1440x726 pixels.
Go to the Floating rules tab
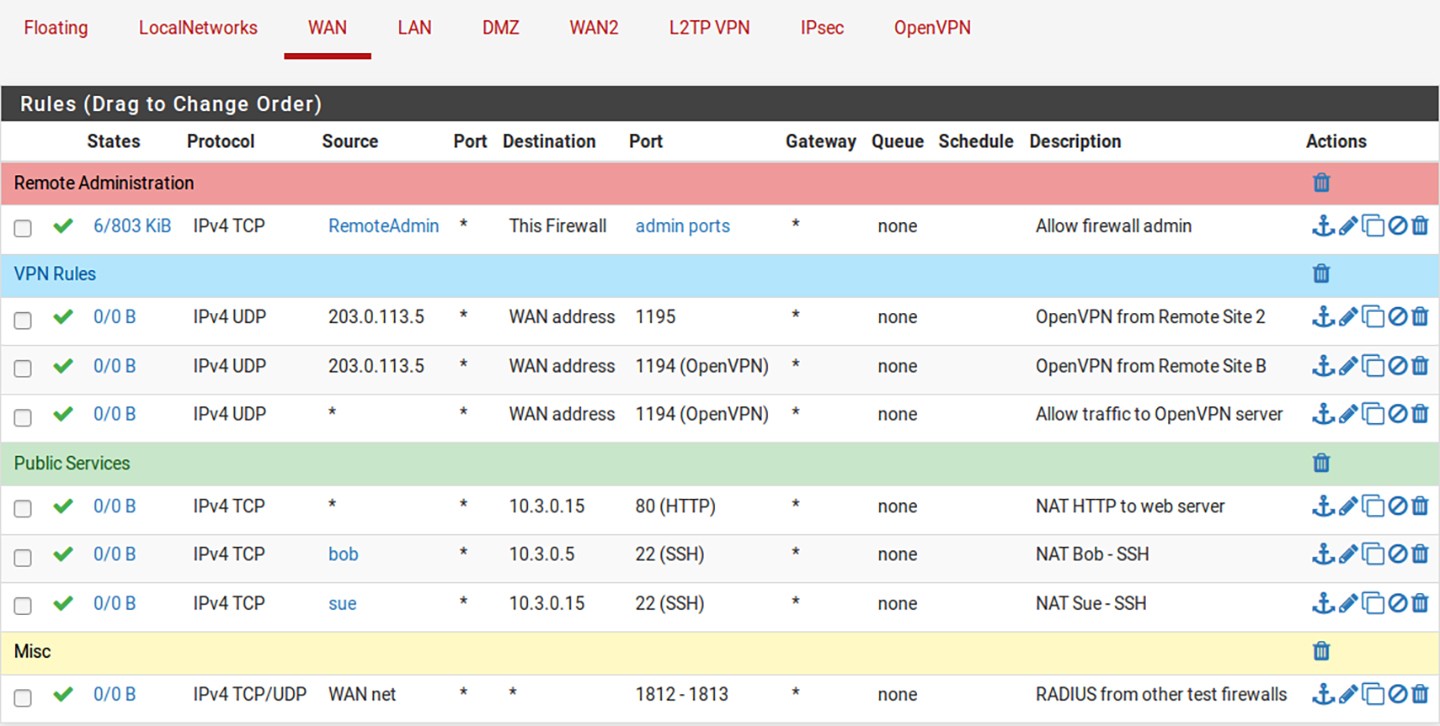coord(56,28)
